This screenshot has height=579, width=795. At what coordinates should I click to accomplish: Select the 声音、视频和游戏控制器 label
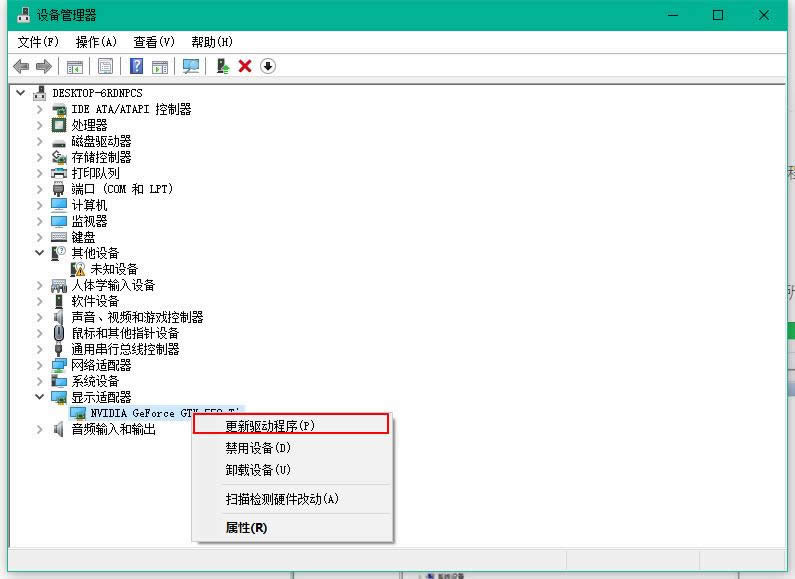[137, 317]
